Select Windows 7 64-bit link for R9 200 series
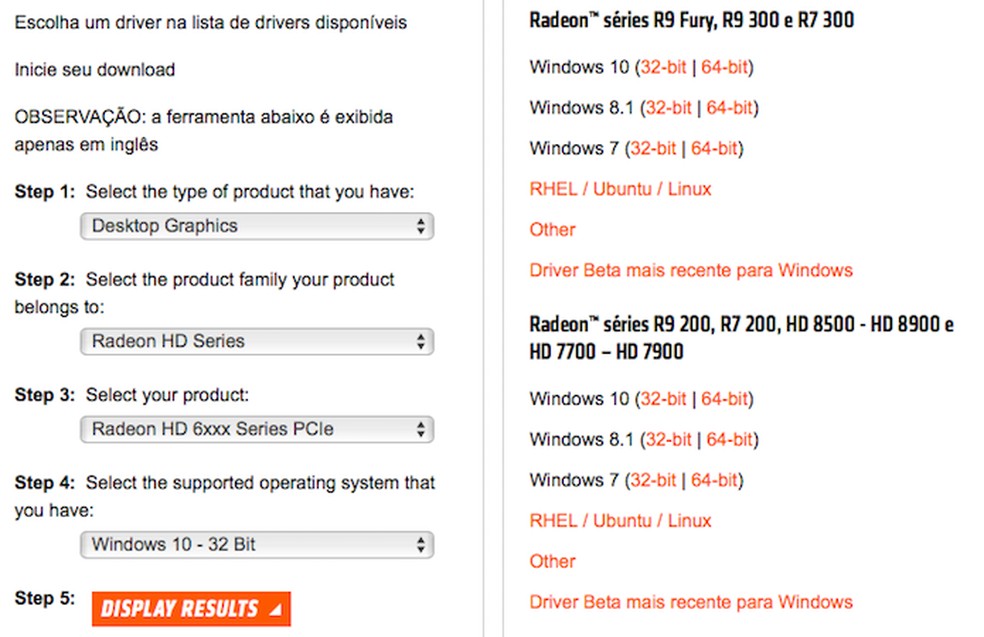Image resolution: width=984 pixels, height=637 pixels. (x=715, y=480)
